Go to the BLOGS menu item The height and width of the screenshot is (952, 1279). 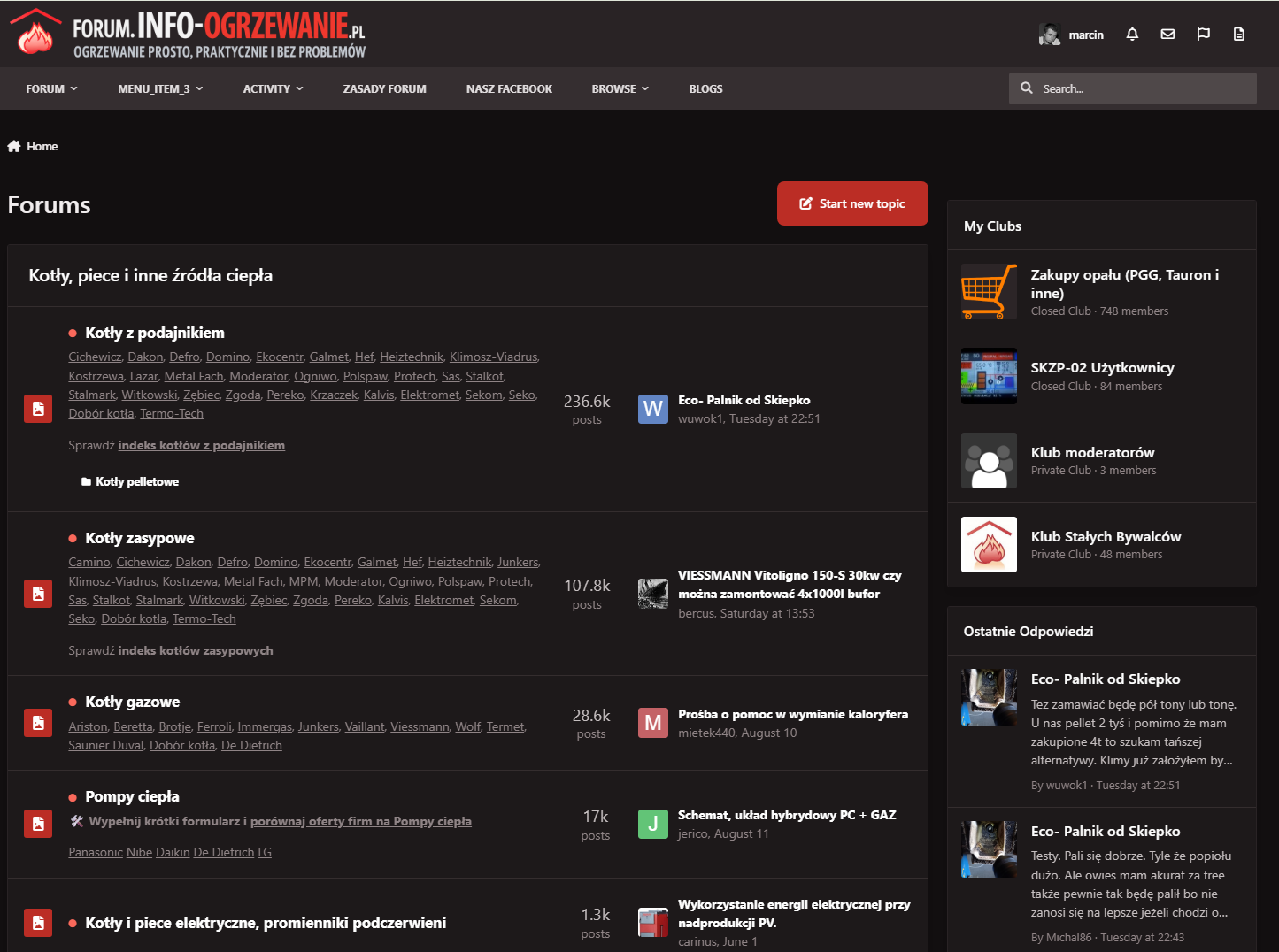click(x=705, y=88)
